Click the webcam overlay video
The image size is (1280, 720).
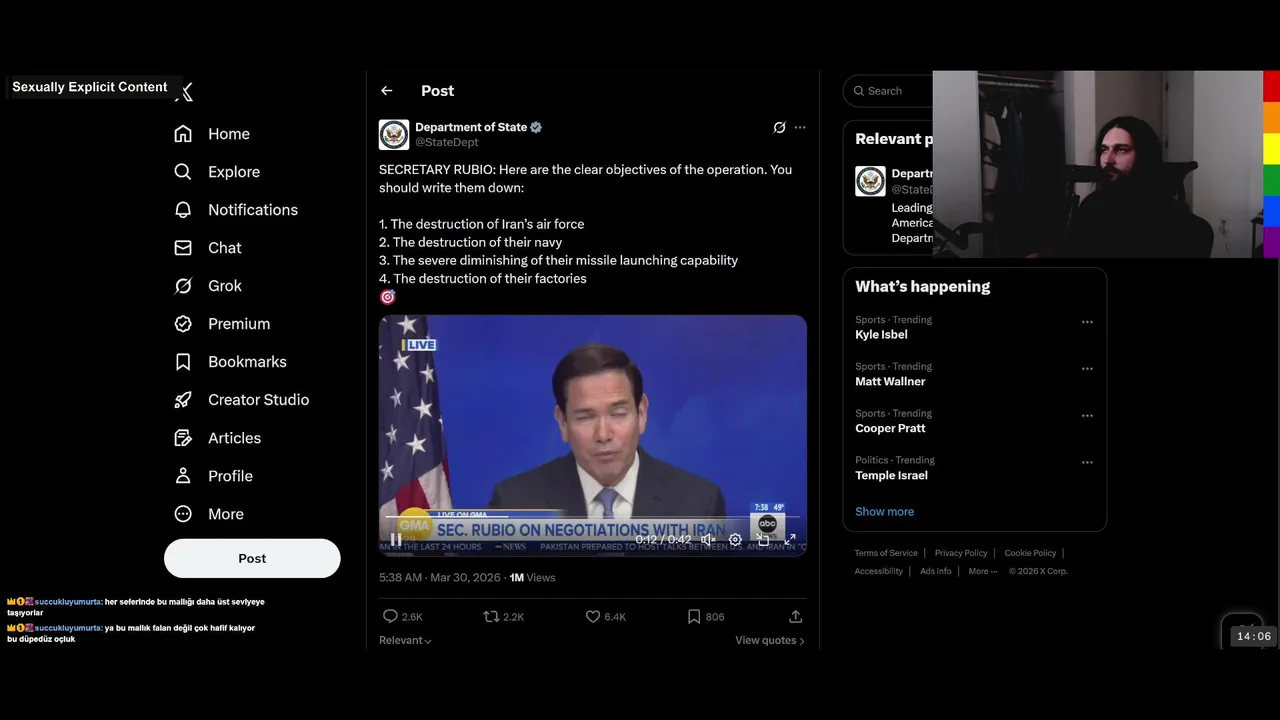click(x=1098, y=165)
